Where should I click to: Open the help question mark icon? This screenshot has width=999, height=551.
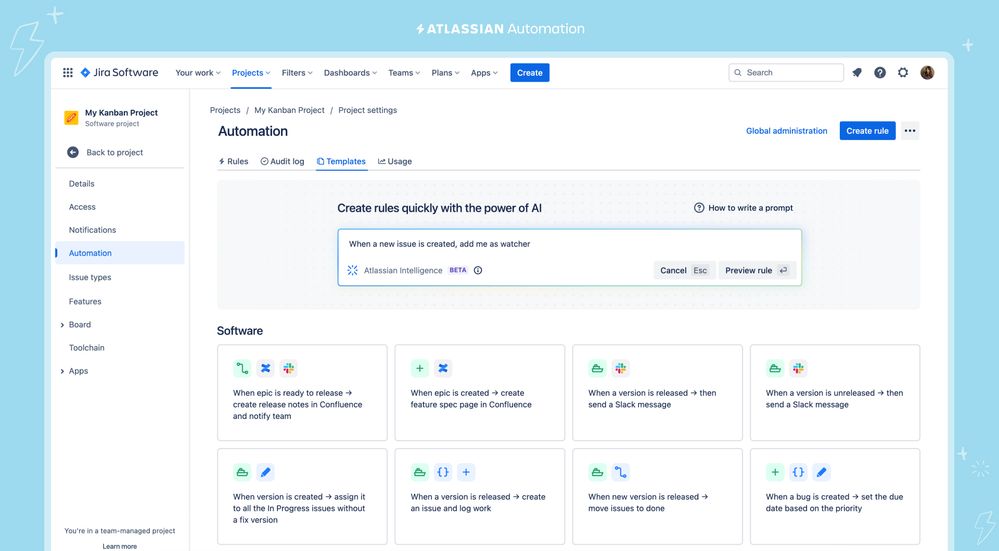click(x=880, y=73)
